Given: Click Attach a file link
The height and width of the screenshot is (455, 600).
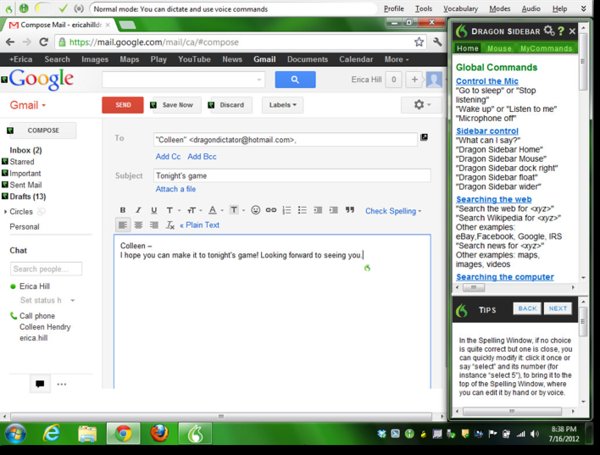Looking at the screenshot, I should point(176,189).
